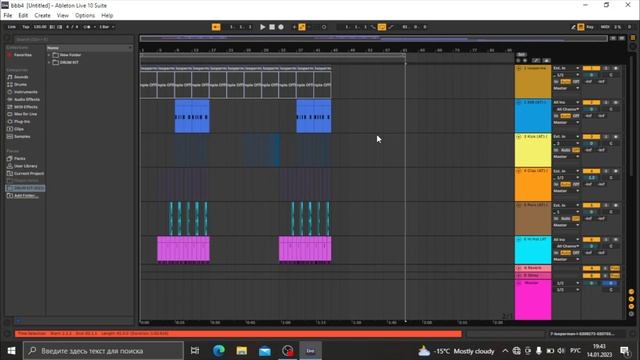Click the MIDI map mode button

pos(605,27)
